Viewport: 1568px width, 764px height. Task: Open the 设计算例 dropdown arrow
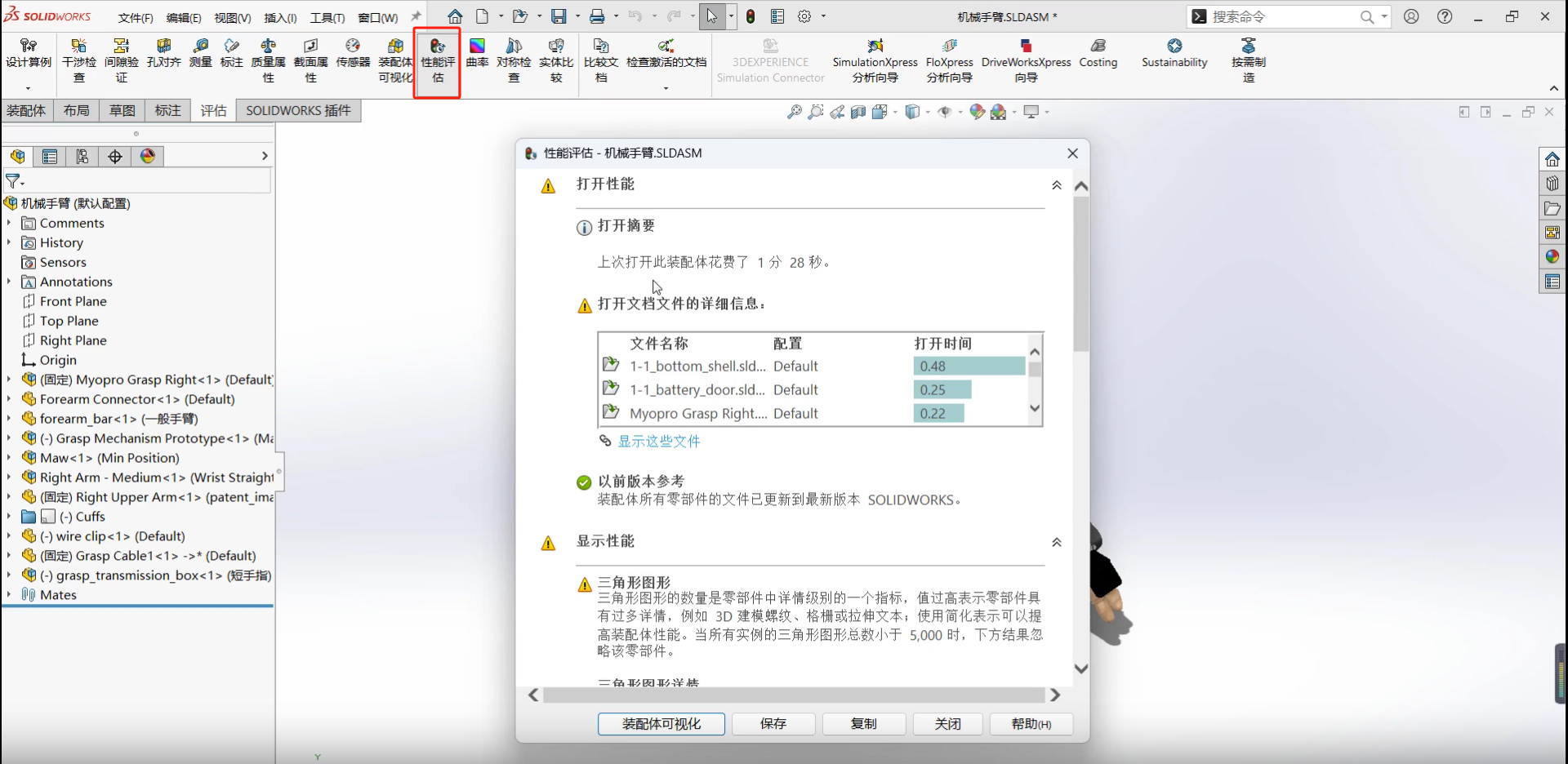pos(28,88)
